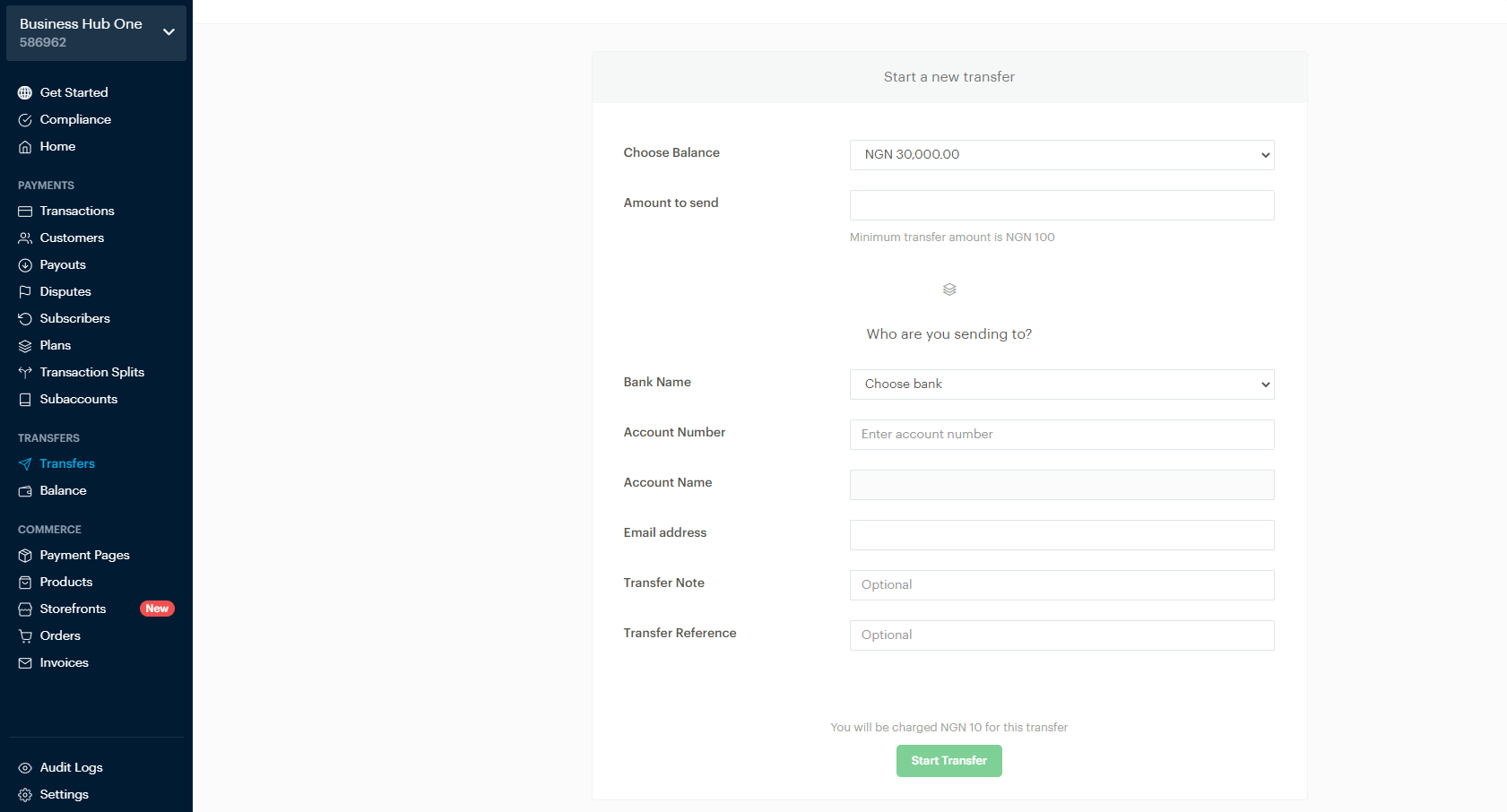Click the Settings gear icon

[24, 794]
